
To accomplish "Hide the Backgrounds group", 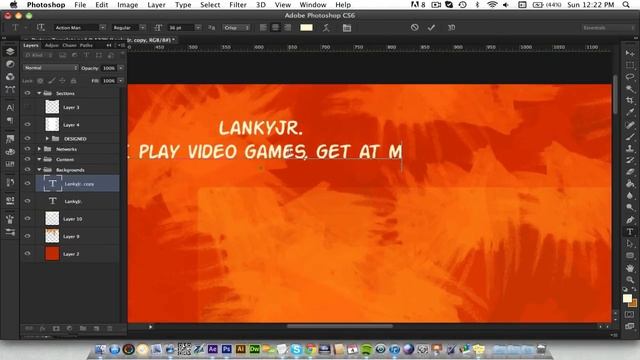I will [27, 169].
